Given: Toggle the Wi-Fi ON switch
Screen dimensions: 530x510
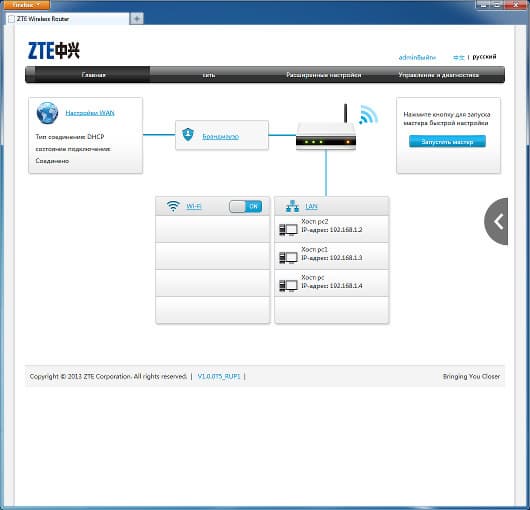Looking at the screenshot, I should pos(245,207).
